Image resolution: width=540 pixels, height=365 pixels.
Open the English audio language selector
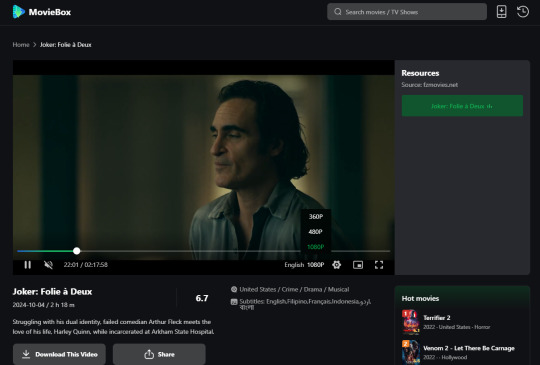pos(294,264)
